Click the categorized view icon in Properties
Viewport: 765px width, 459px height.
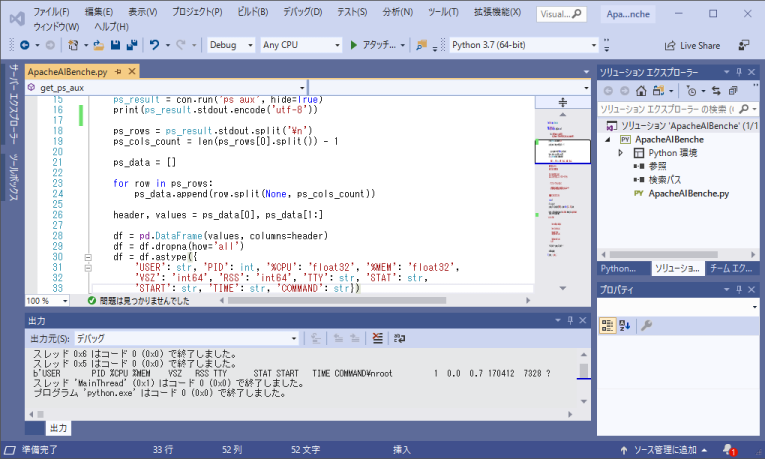pos(607,325)
